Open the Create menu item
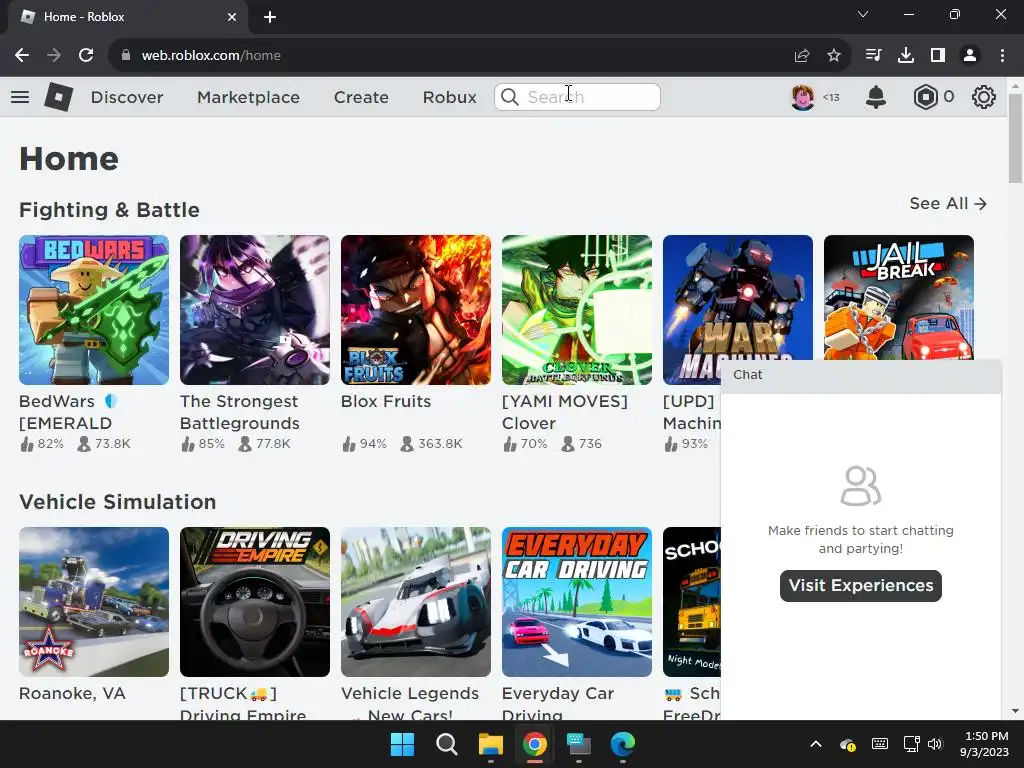The image size is (1024, 768). (x=361, y=97)
